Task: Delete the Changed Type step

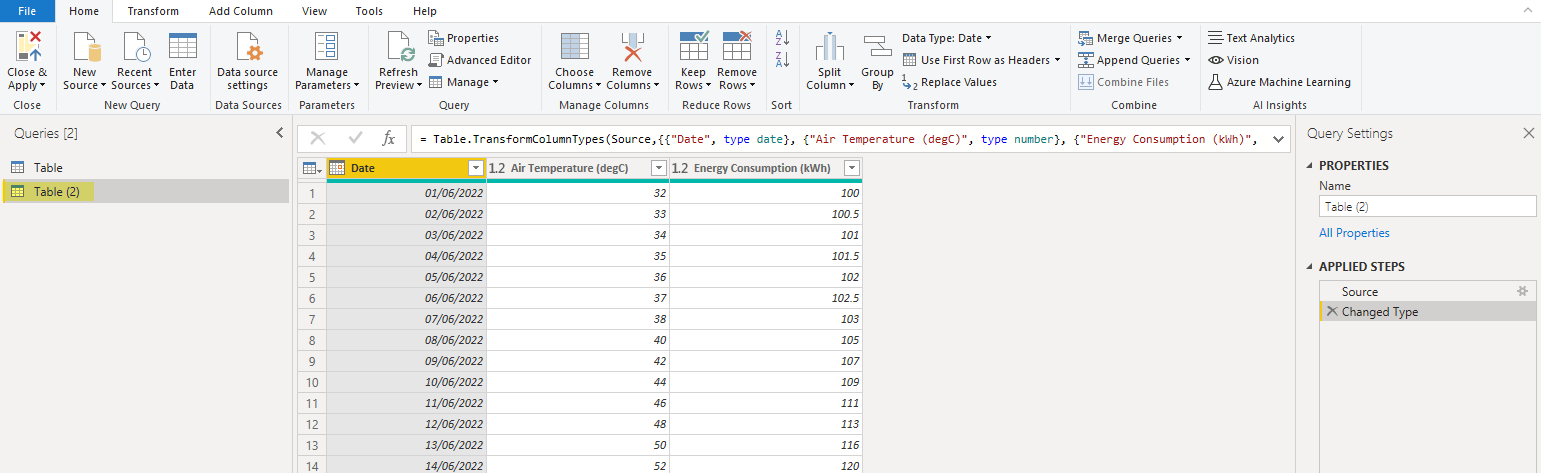Action: click(1331, 312)
